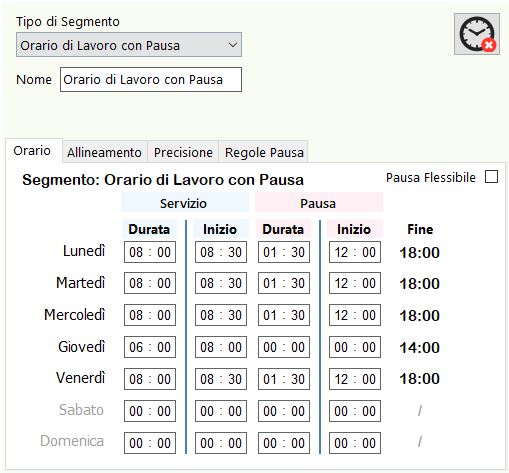Click Giovedì Servizio Durata 06:00 field
Screen dimensions: 509x473
coord(150,347)
